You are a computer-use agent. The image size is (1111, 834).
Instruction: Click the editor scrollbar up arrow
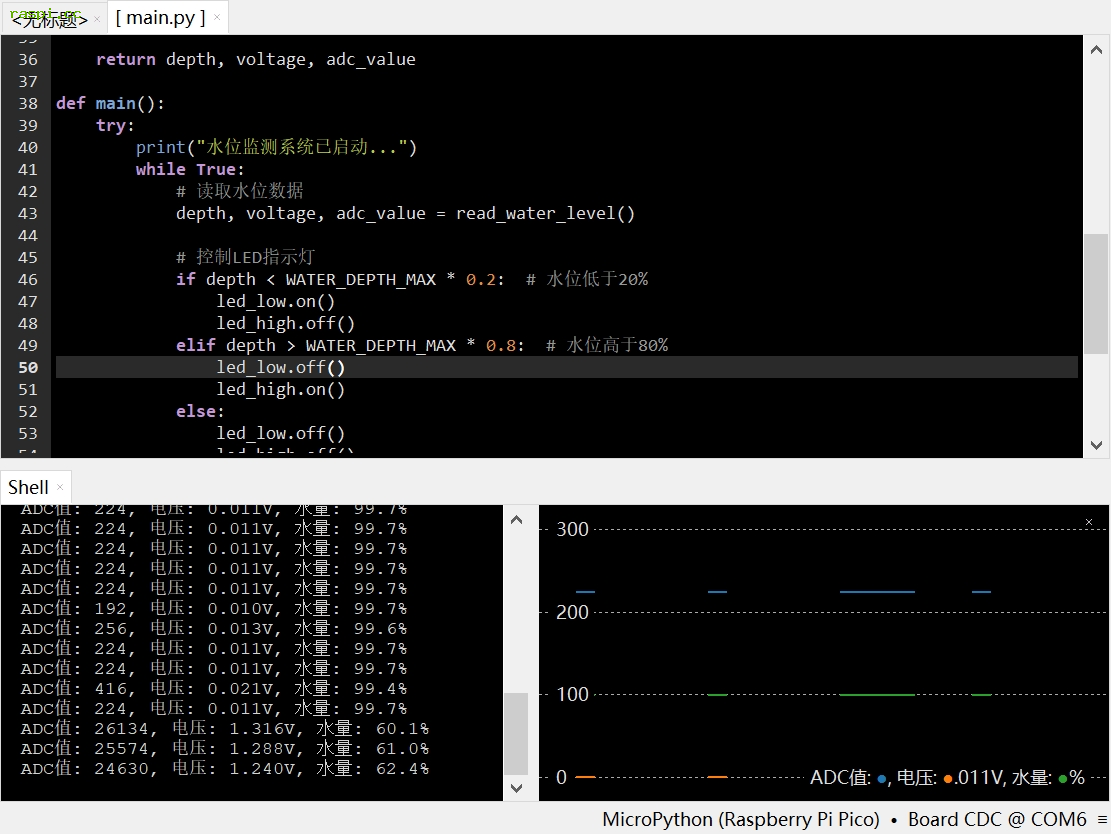click(1096, 47)
